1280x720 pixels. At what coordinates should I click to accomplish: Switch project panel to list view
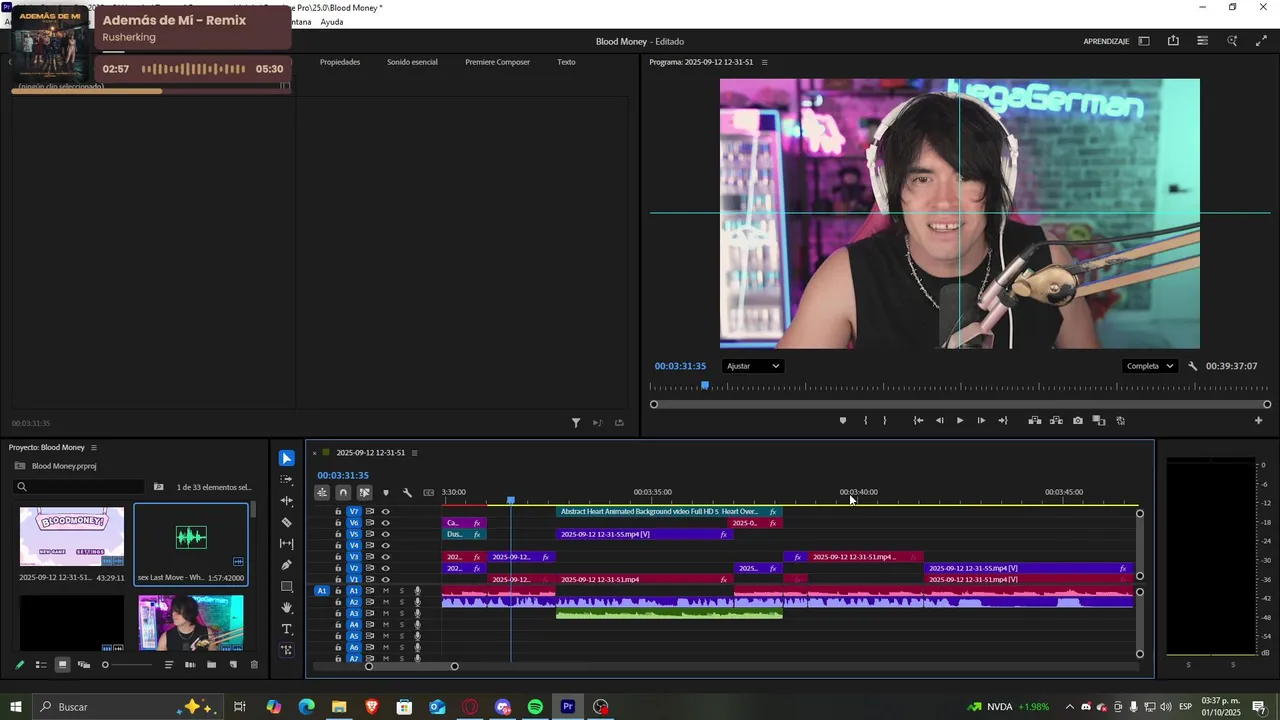[x=41, y=665]
